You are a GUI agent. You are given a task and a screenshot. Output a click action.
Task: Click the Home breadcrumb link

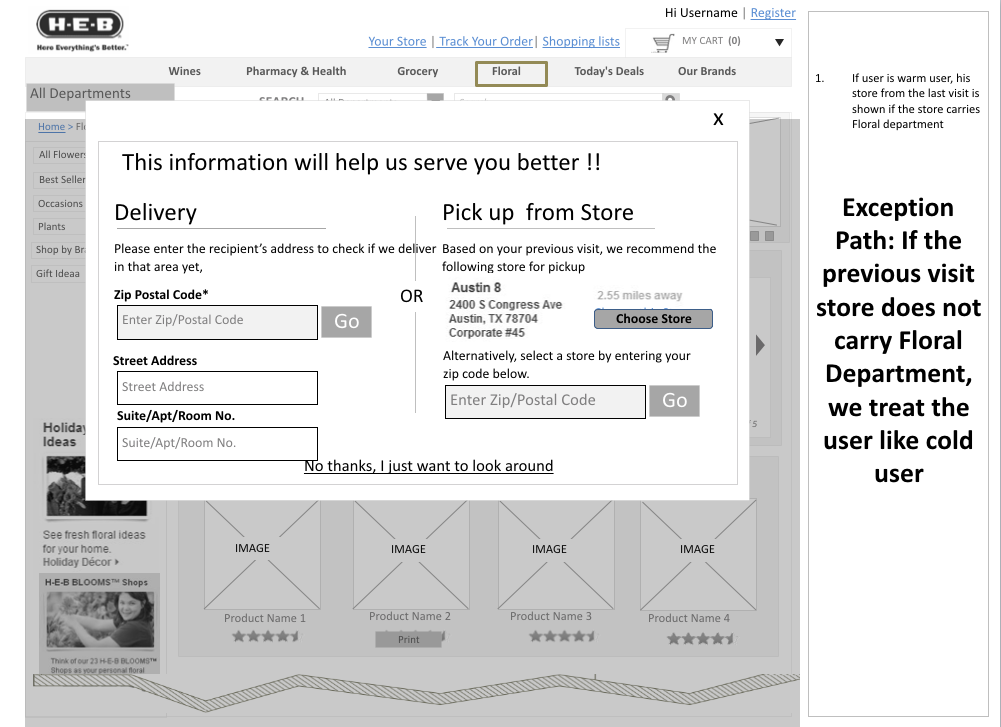coord(51,126)
